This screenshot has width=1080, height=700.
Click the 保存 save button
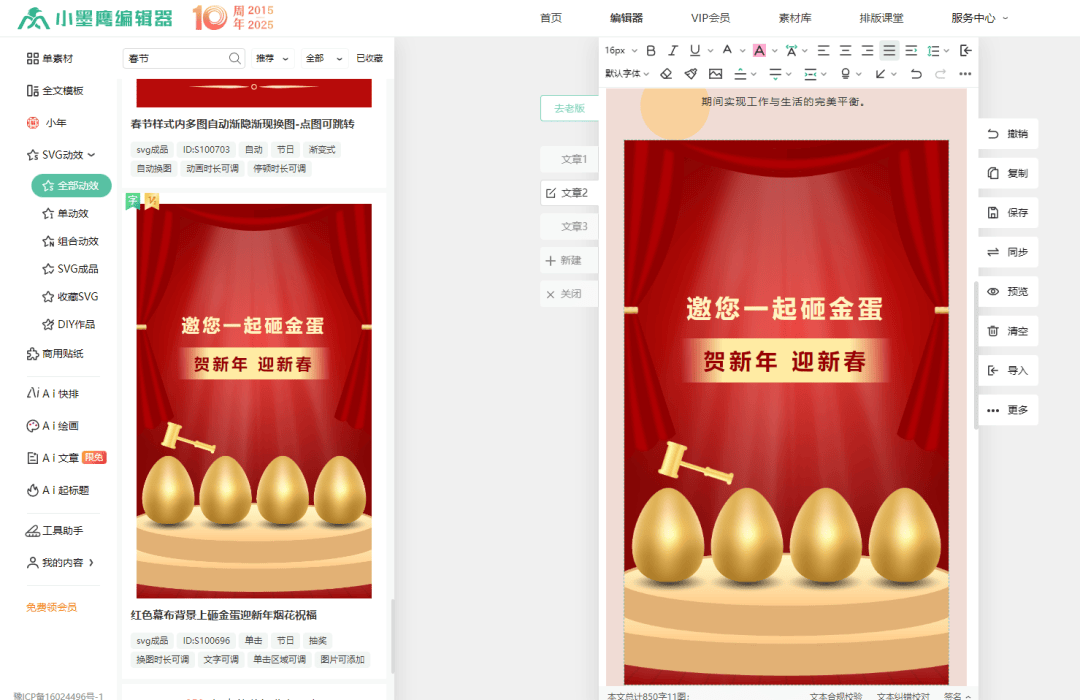(1008, 213)
